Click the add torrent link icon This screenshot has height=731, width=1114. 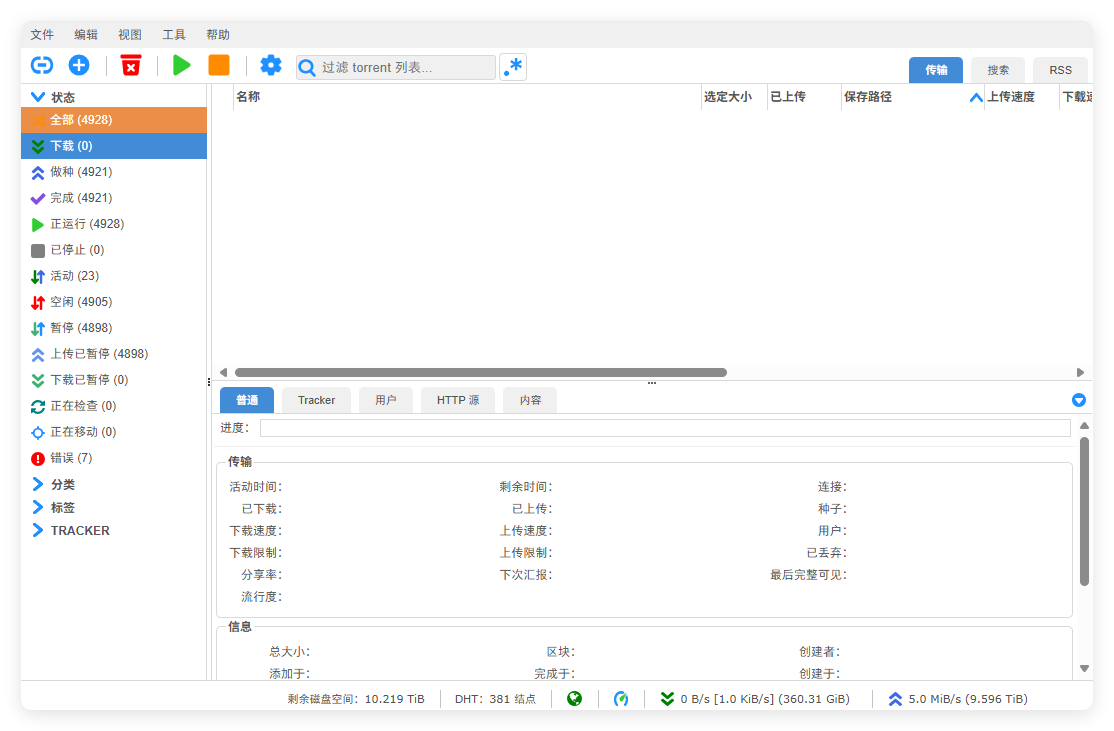[x=42, y=65]
